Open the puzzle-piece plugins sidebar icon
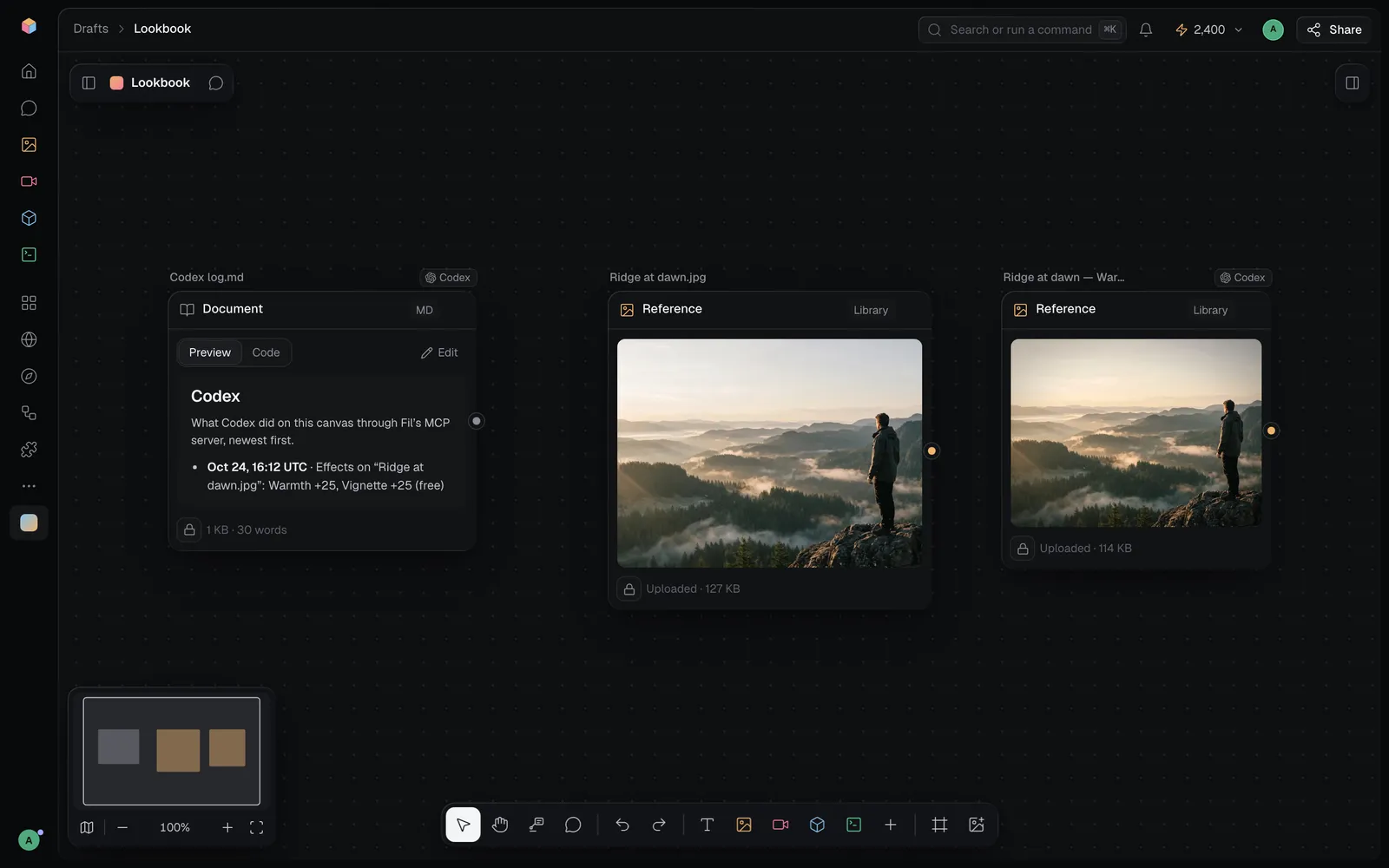The image size is (1389, 868). click(29, 450)
